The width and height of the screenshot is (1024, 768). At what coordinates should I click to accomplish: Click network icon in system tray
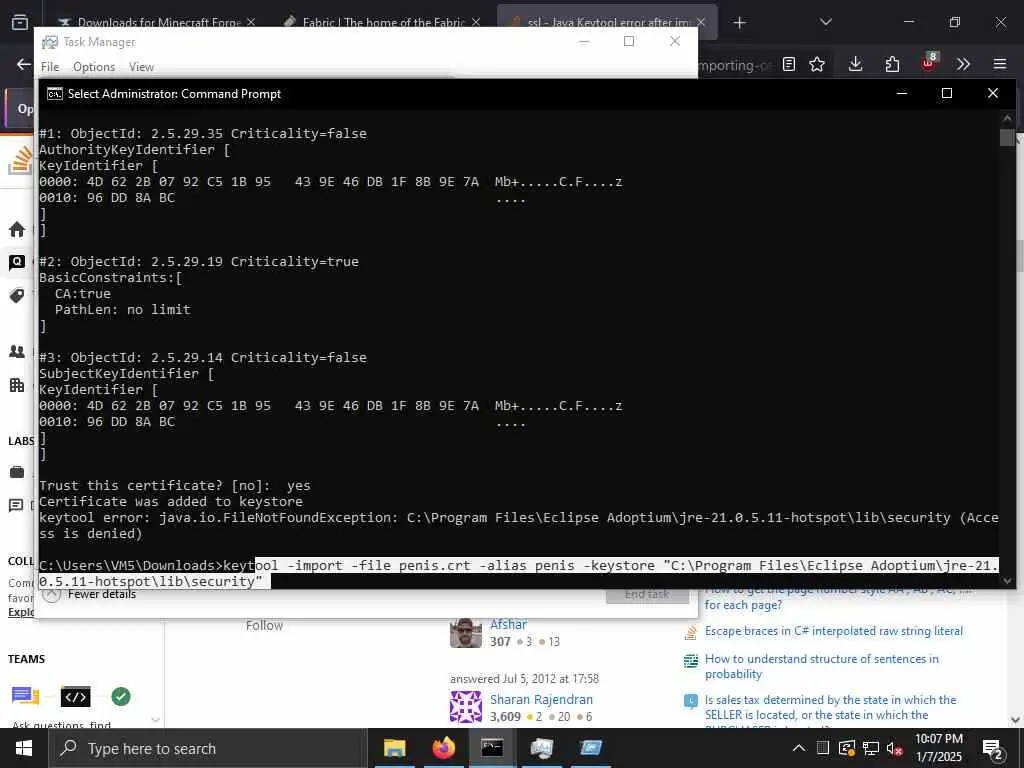(x=871, y=748)
